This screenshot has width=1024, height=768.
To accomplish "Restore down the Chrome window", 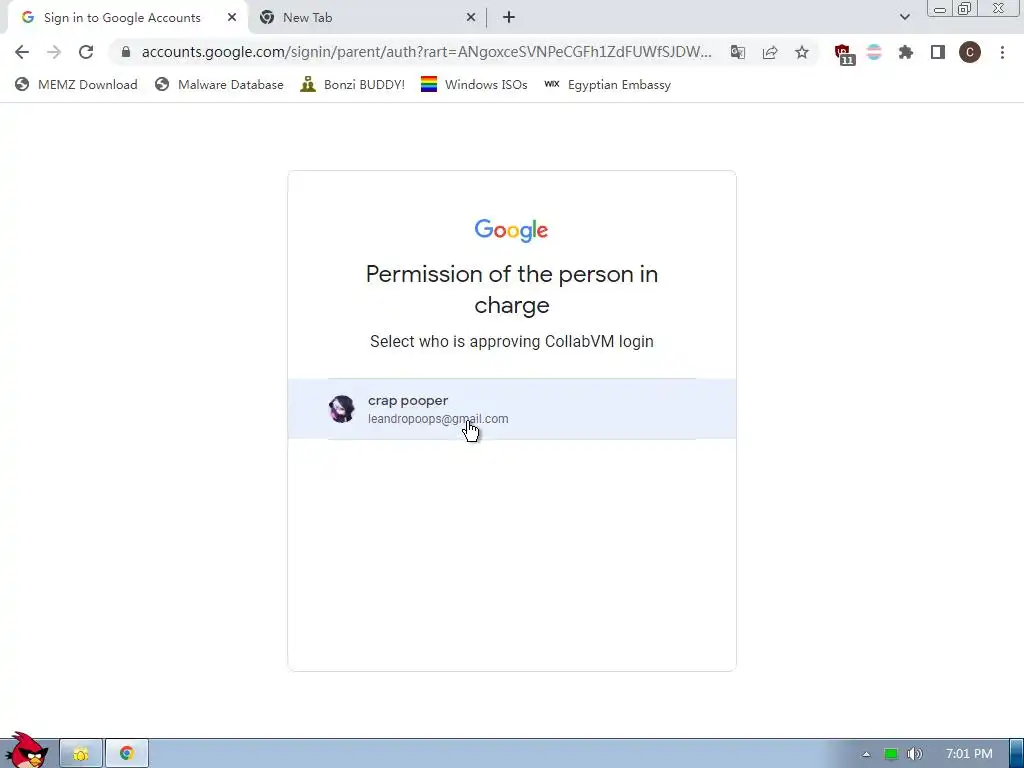I will pyautogui.click(x=965, y=8).
